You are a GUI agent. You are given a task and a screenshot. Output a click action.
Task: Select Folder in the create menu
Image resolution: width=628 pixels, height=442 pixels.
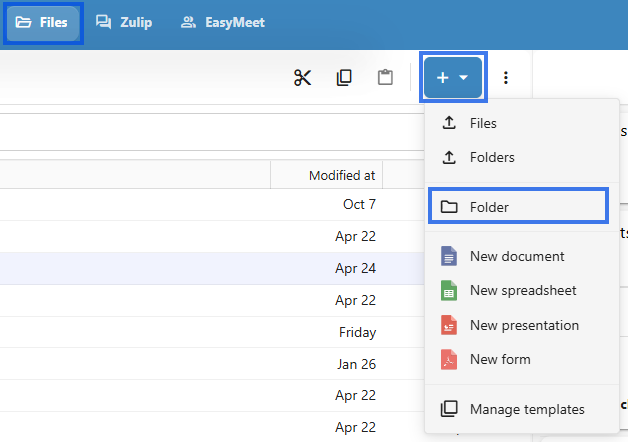(518, 206)
